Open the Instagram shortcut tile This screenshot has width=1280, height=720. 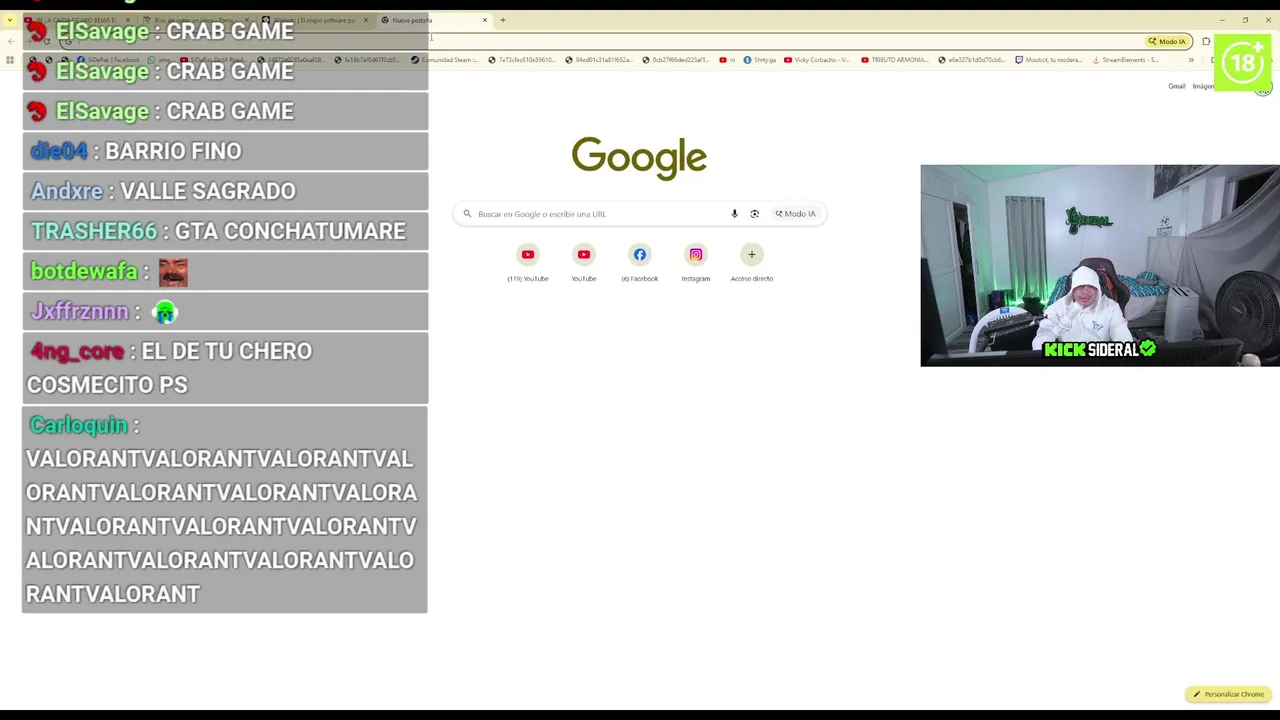[696, 264]
